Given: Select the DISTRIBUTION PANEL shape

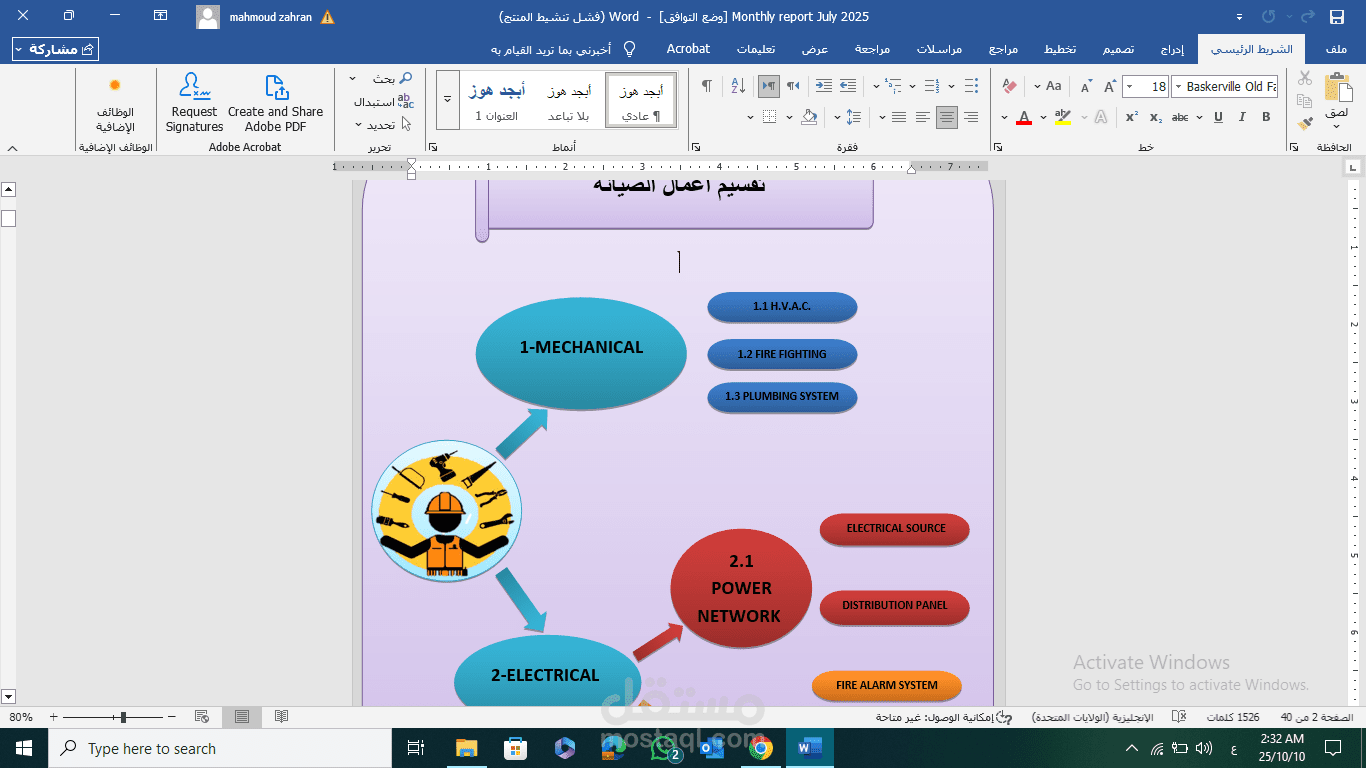Looking at the screenshot, I should click(x=895, y=605).
